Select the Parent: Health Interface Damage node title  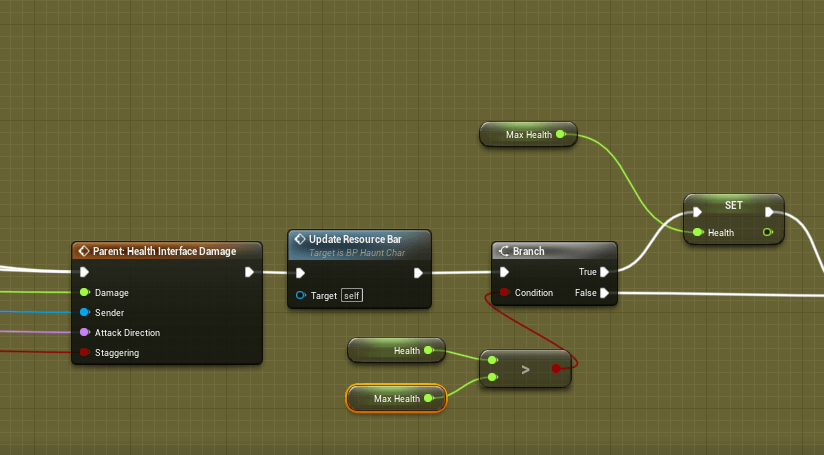[x=164, y=251]
